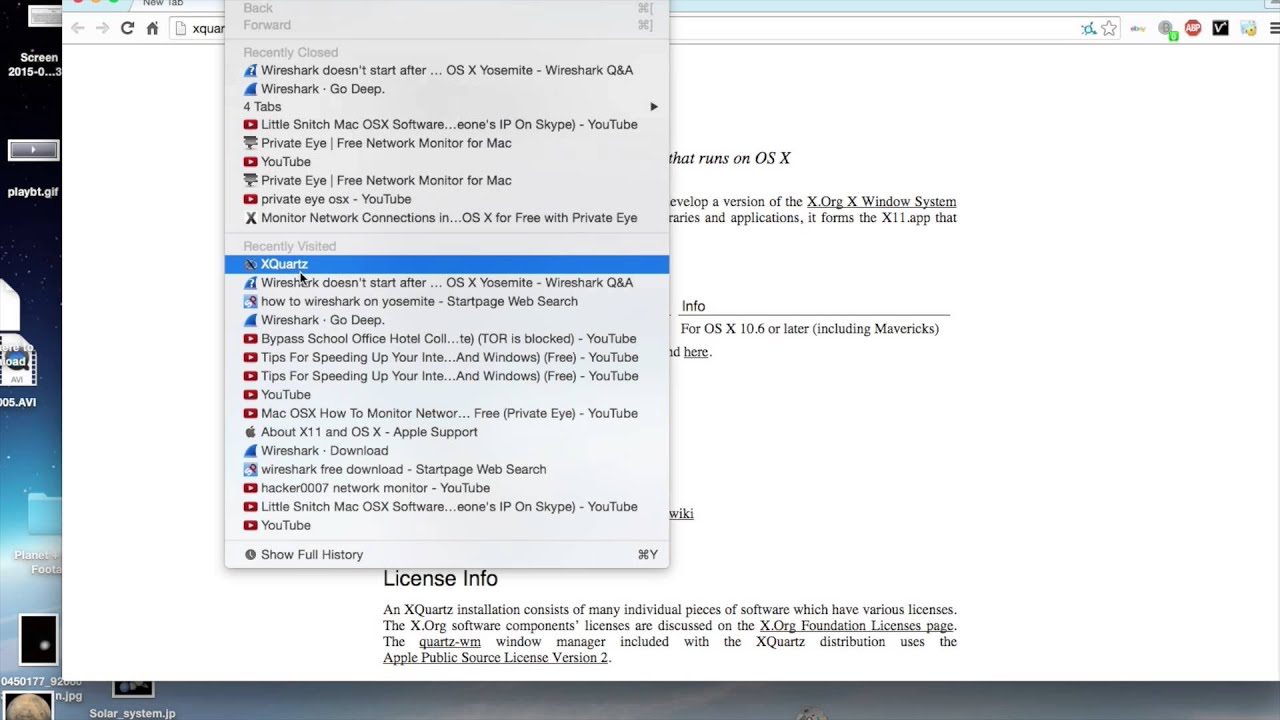Click the License Info heading
This screenshot has width=1280, height=720.
pos(440,579)
